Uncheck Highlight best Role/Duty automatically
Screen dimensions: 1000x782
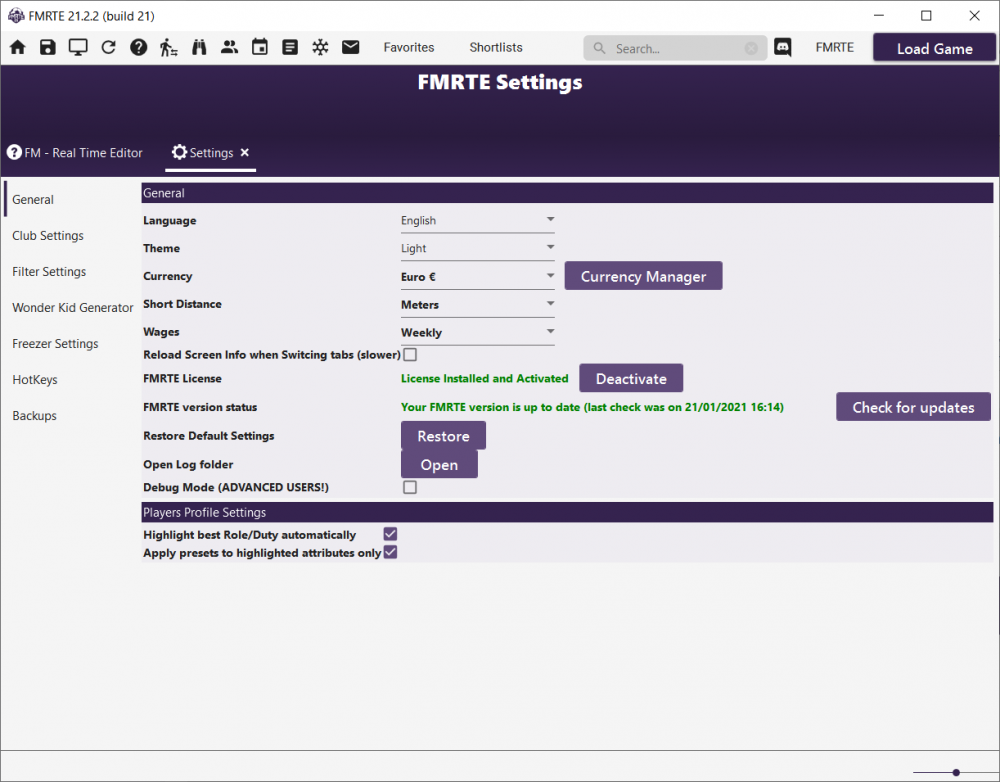click(x=390, y=534)
